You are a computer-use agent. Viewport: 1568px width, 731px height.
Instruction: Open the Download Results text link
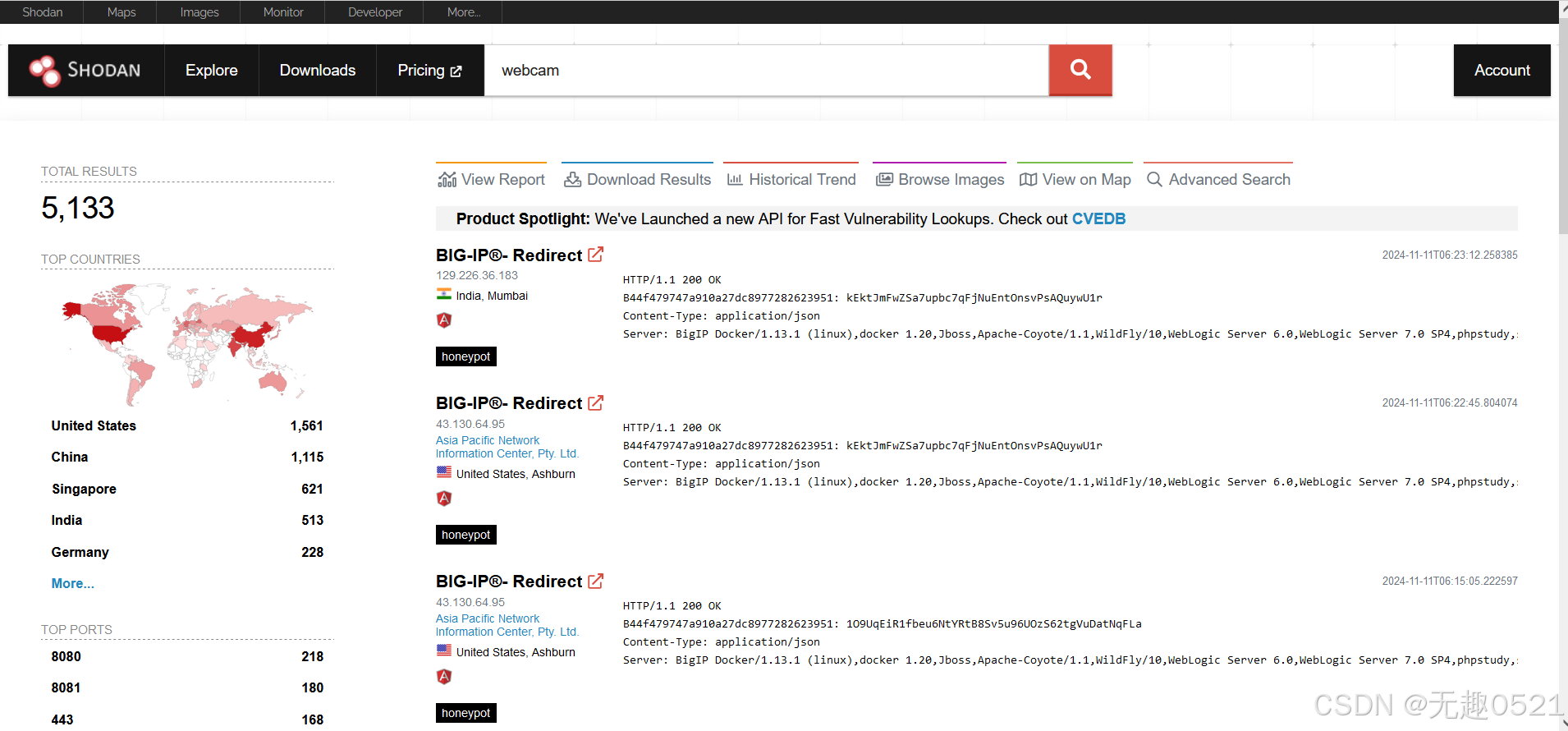(x=649, y=179)
